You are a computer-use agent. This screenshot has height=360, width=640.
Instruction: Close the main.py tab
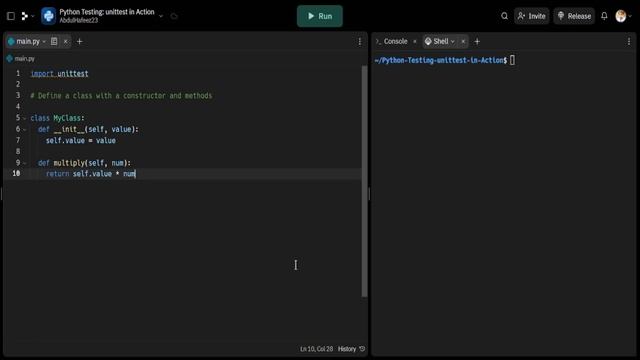65,41
